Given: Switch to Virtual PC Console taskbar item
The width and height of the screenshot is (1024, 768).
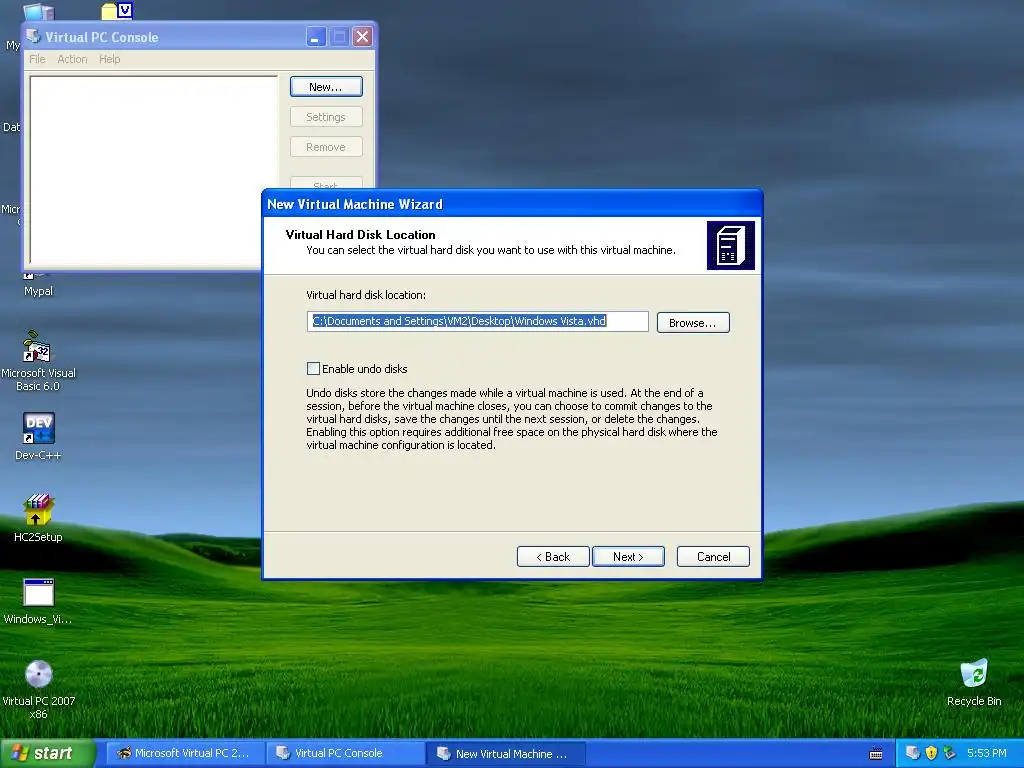Looking at the screenshot, I should tap(346, 753).
